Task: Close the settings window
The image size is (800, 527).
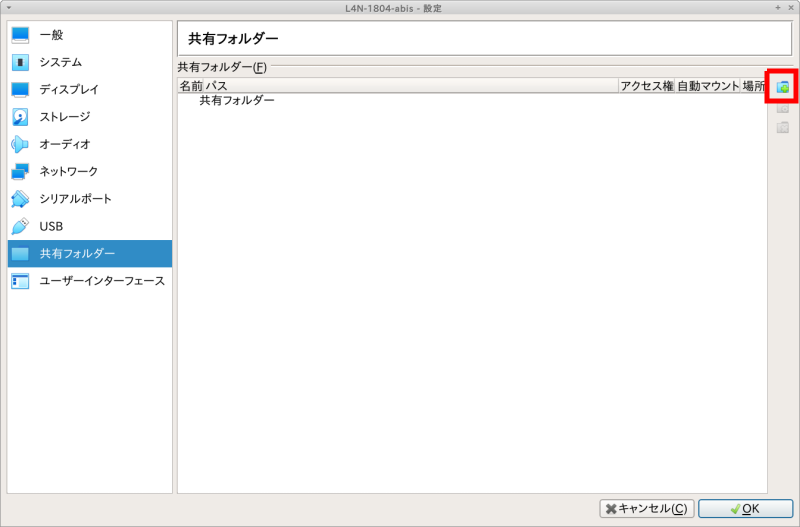Action: coord(790,8)
